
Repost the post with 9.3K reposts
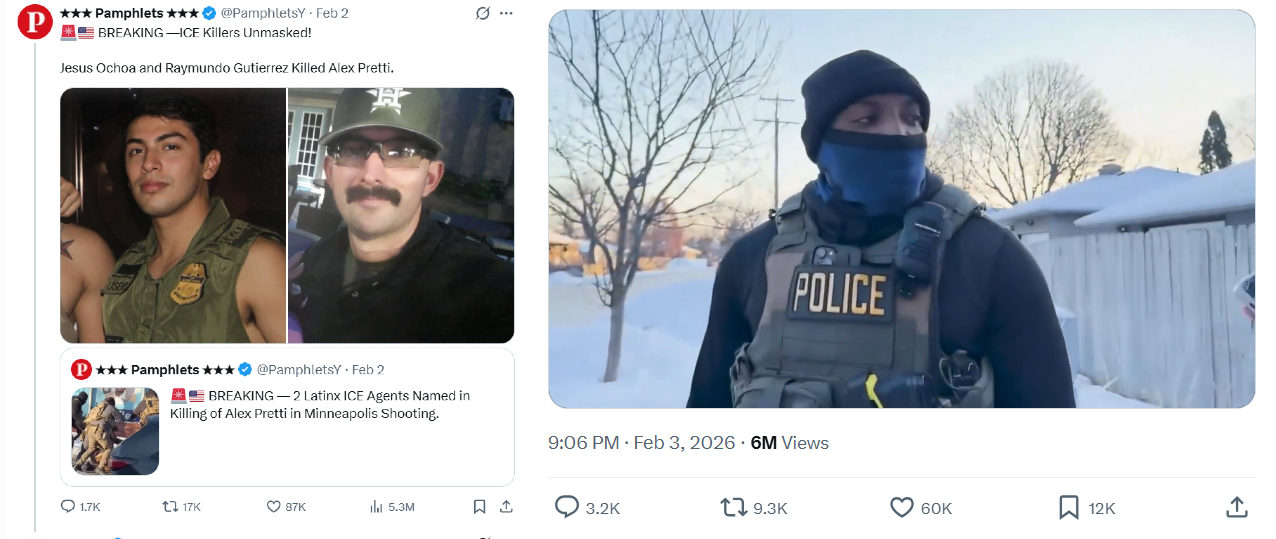pos(734,507)
